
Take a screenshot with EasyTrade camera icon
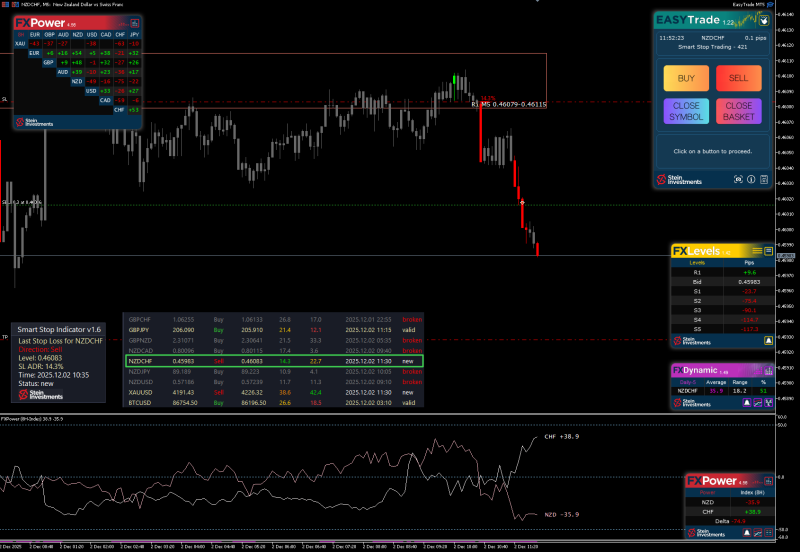click(x=738, y=179)
